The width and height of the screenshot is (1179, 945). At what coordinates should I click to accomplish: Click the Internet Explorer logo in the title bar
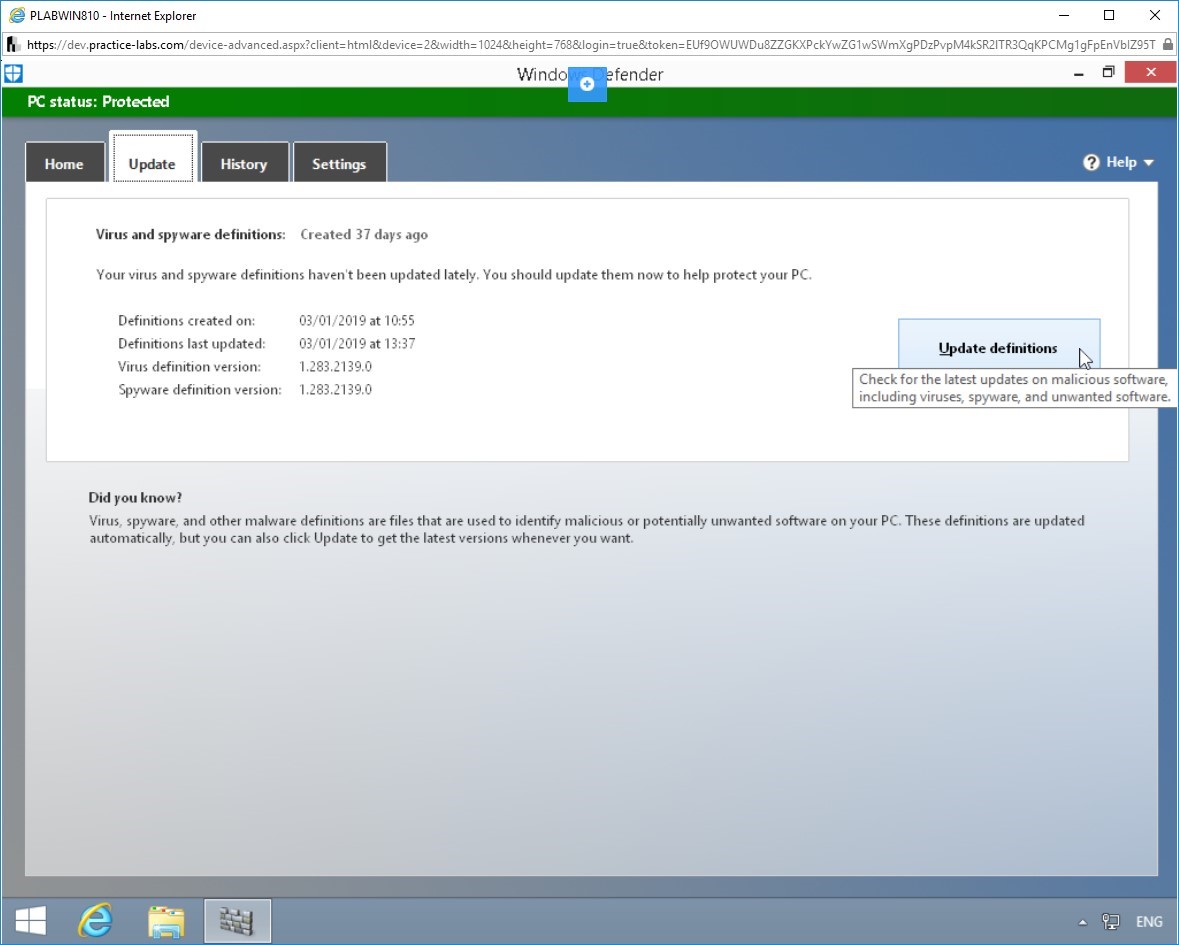pyautogui.click(x=17, y=15)
